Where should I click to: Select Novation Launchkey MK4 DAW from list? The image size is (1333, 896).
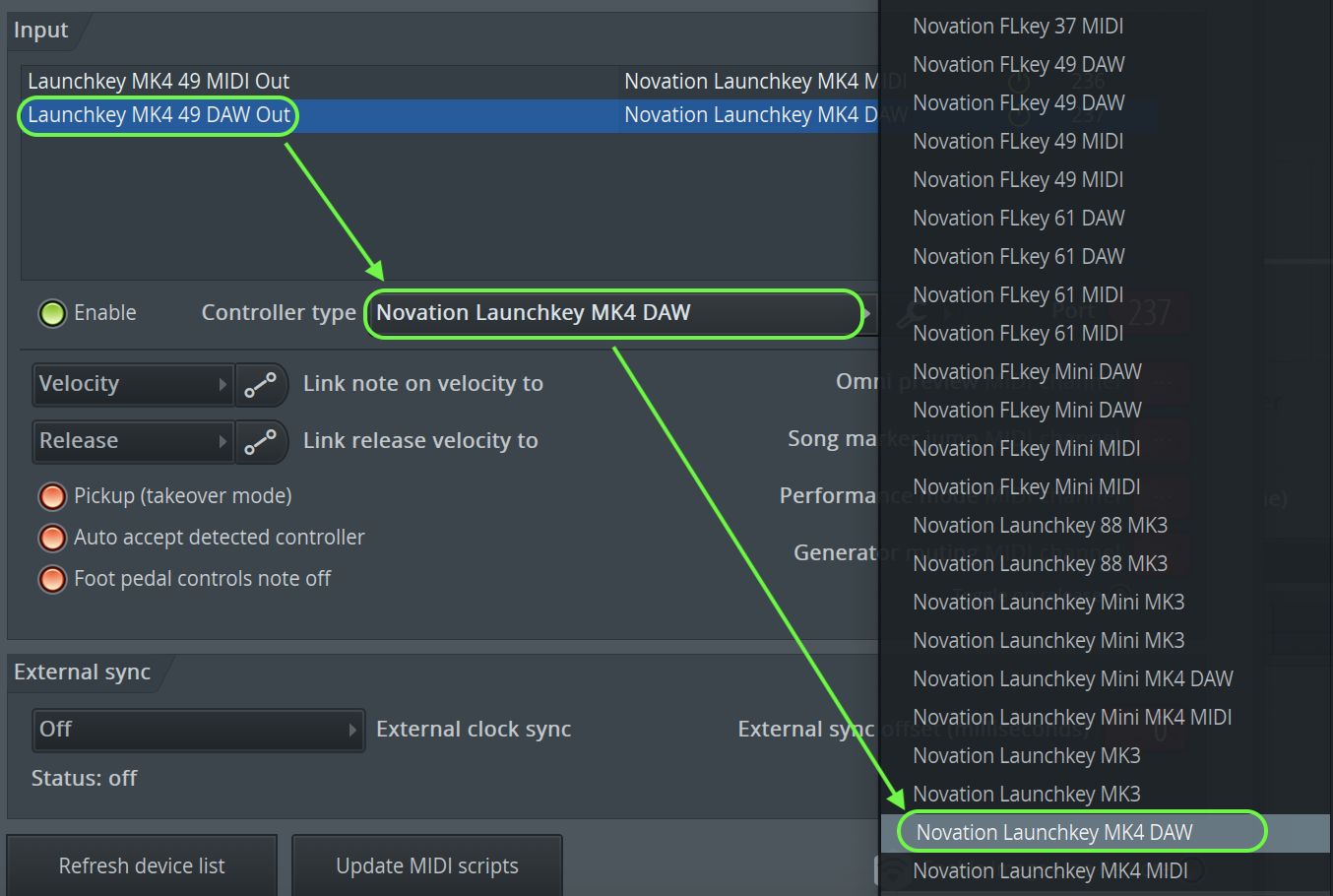click(1106, 833)
